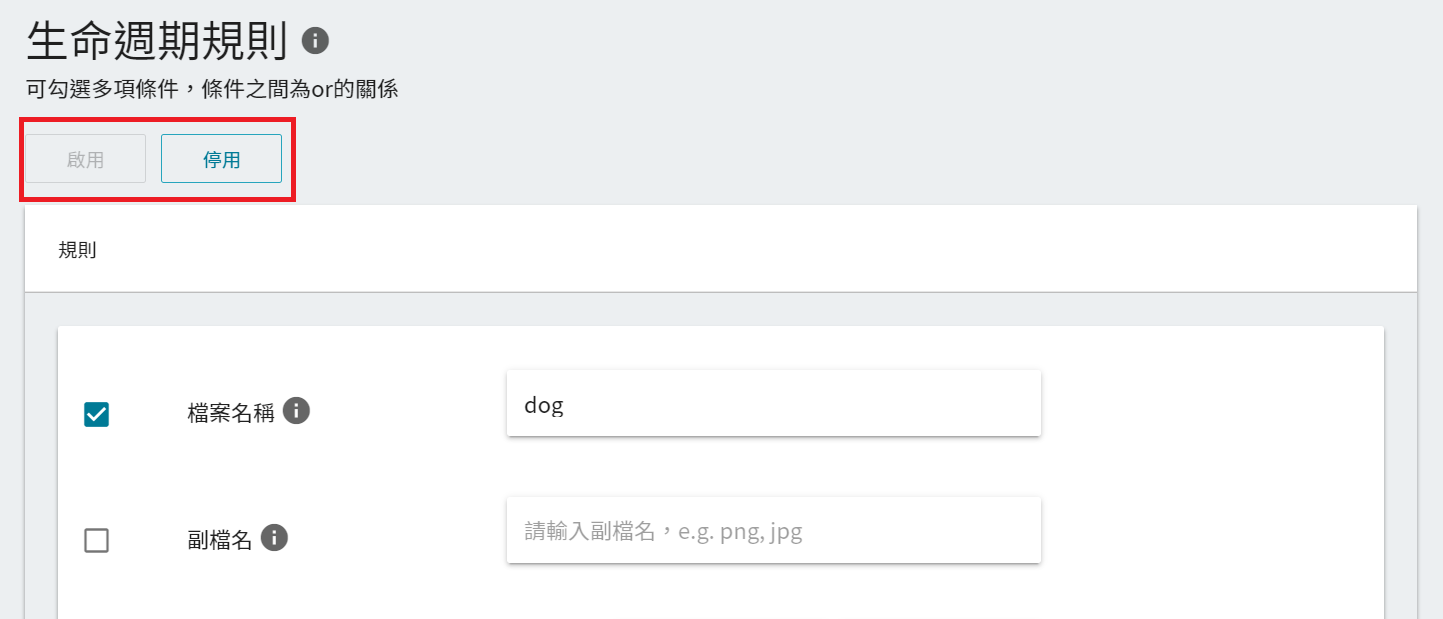Show the 檔案名稱 info tooltip icon
This screenshot has width=1443, height=619.
coord(296,410)
